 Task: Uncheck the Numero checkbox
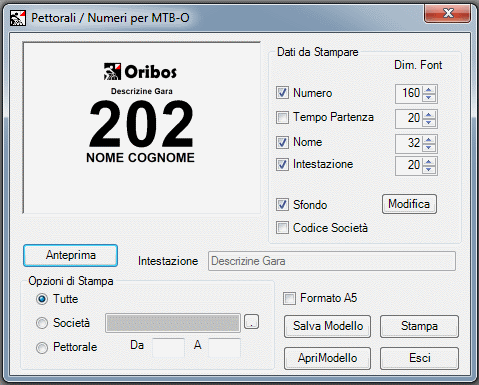click(282, 93)
